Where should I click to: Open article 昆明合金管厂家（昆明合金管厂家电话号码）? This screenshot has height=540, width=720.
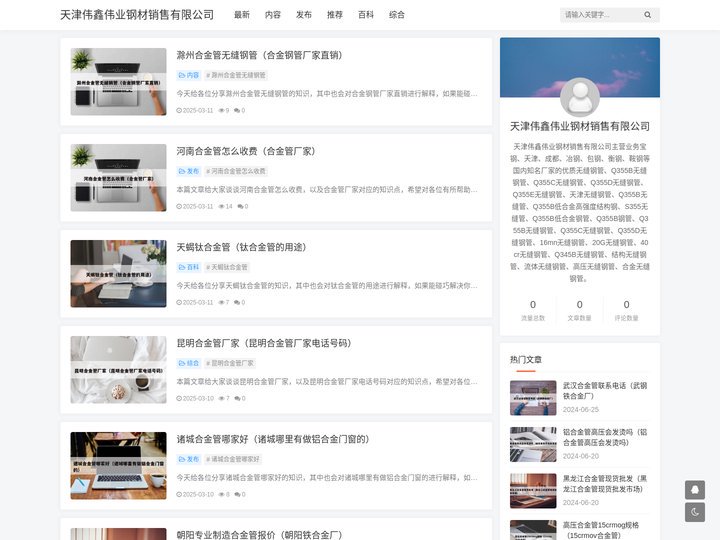(x=264, y=343)
